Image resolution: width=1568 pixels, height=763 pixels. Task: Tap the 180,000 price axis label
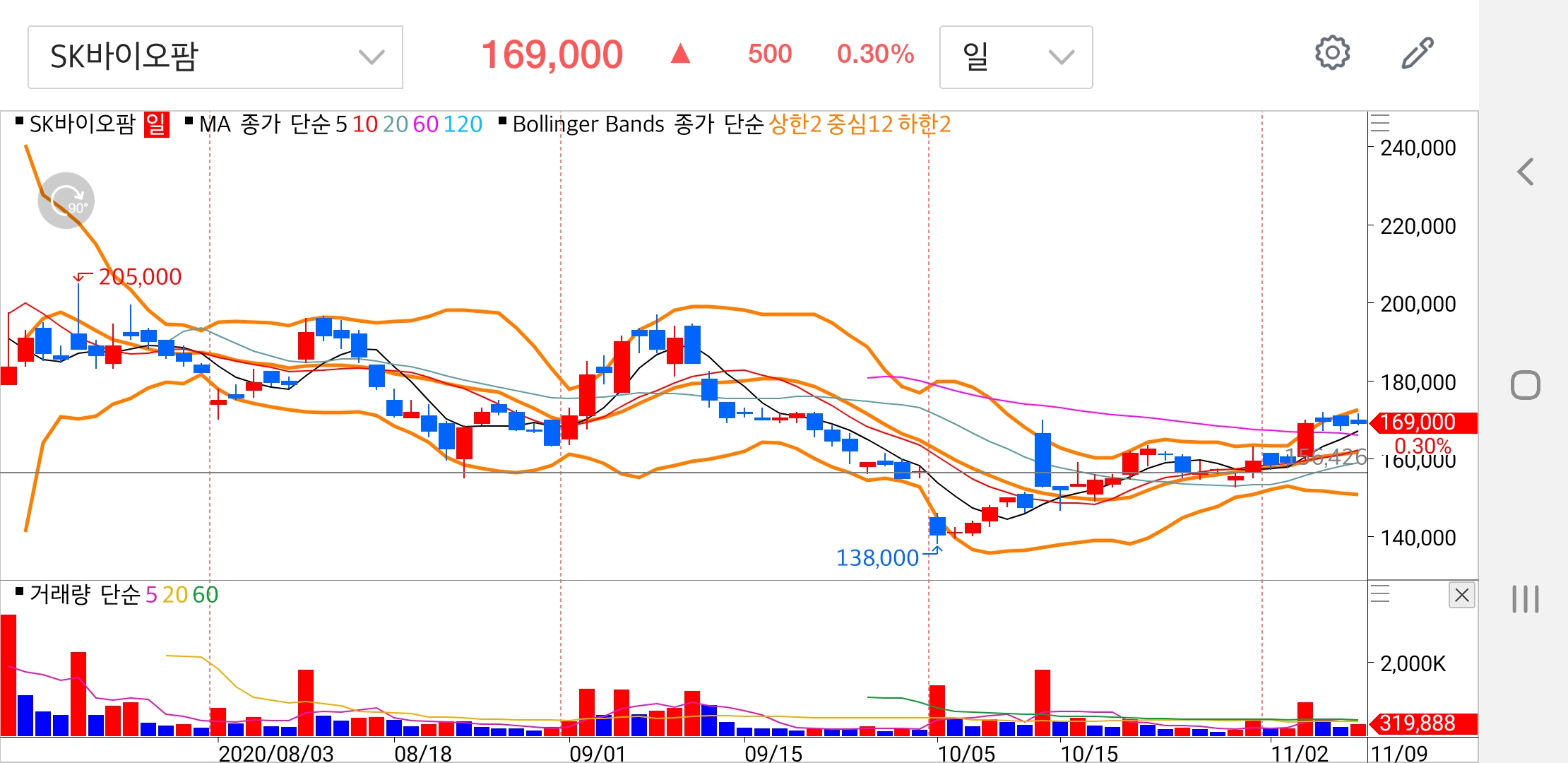pyautogui.click(x=1418, y=383)
